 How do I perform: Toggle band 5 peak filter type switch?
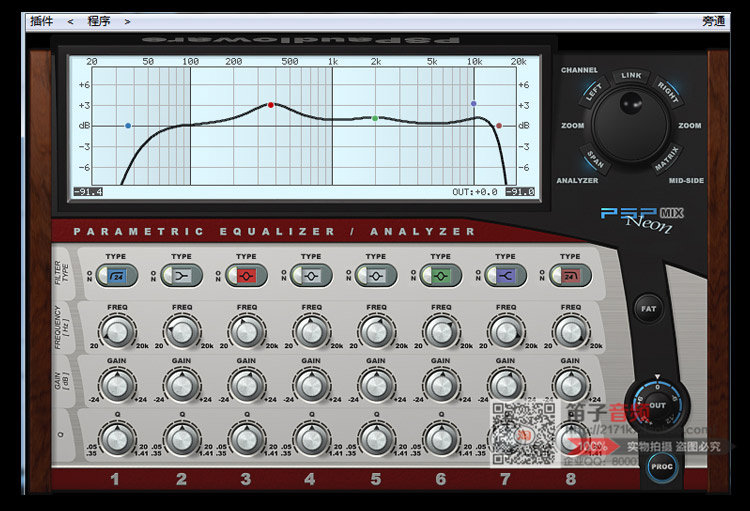[x=376, y=276]
